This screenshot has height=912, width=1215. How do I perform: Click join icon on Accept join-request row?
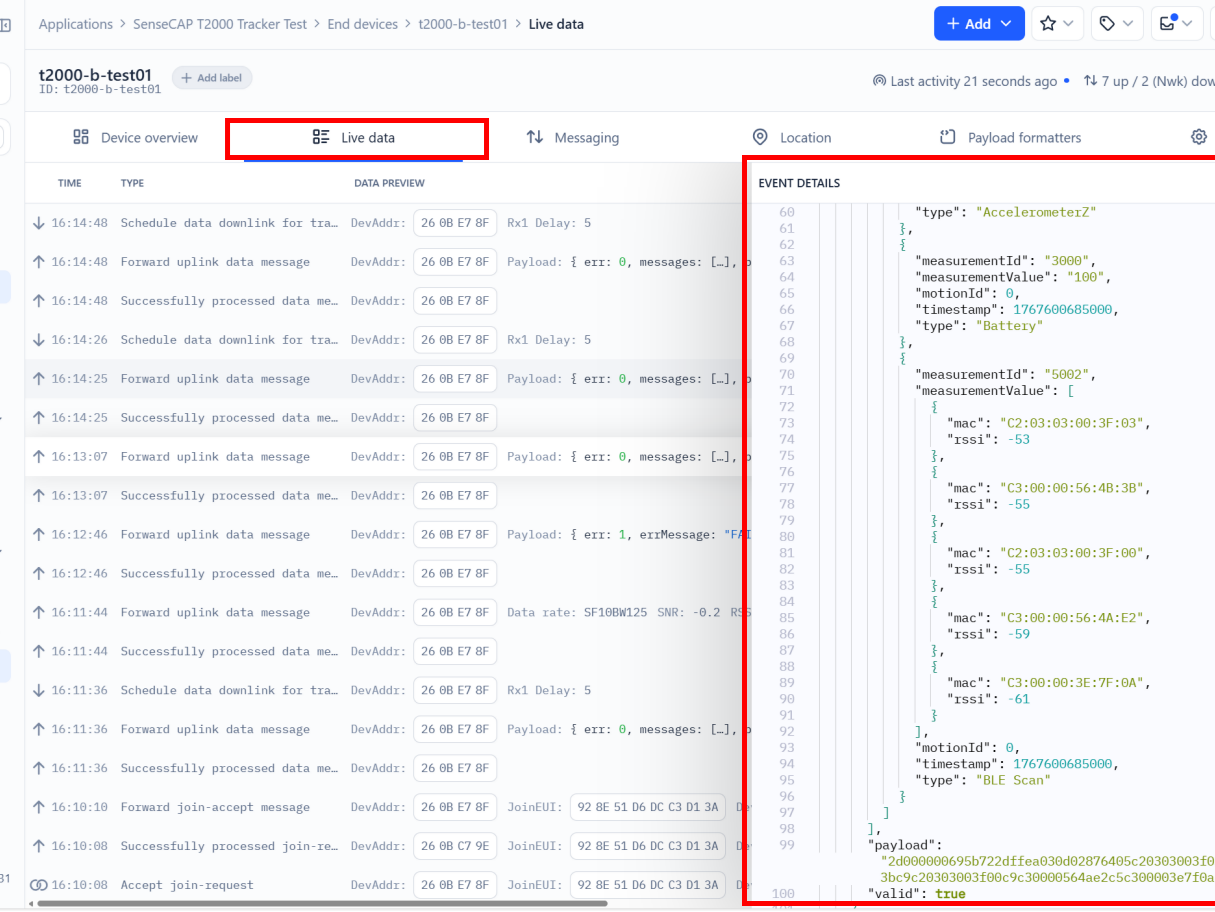click(x=39, y=885)
